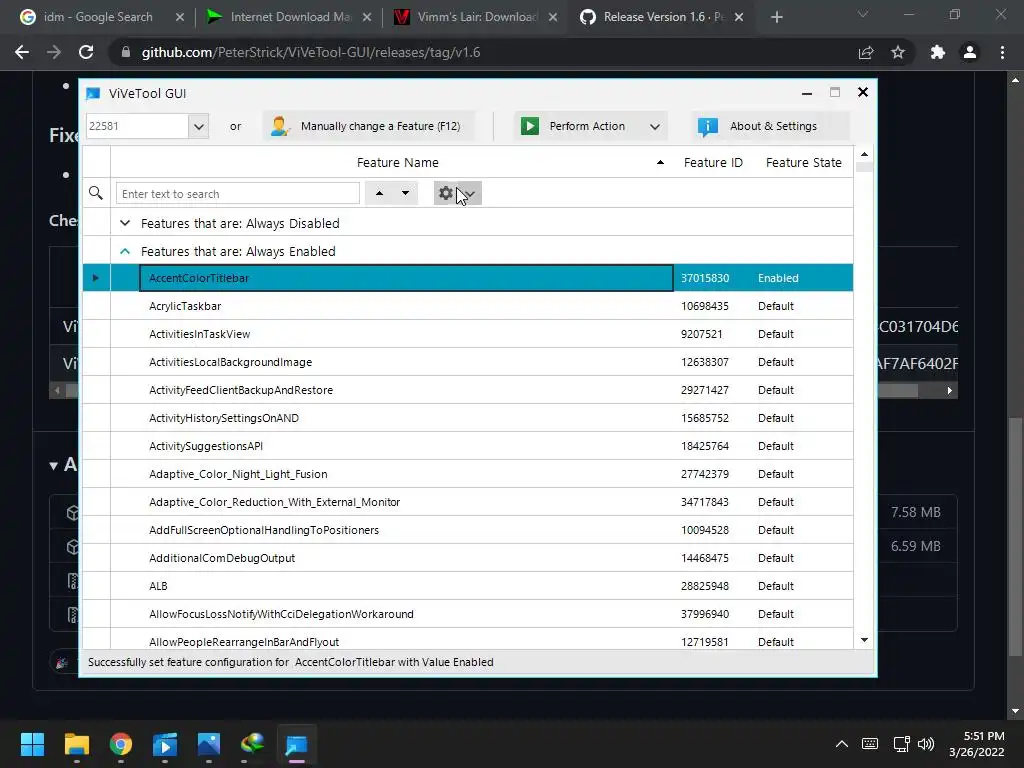Click Manually change a Feature (F12)
The image size is (1024, 768).
[x=369, y=126]
